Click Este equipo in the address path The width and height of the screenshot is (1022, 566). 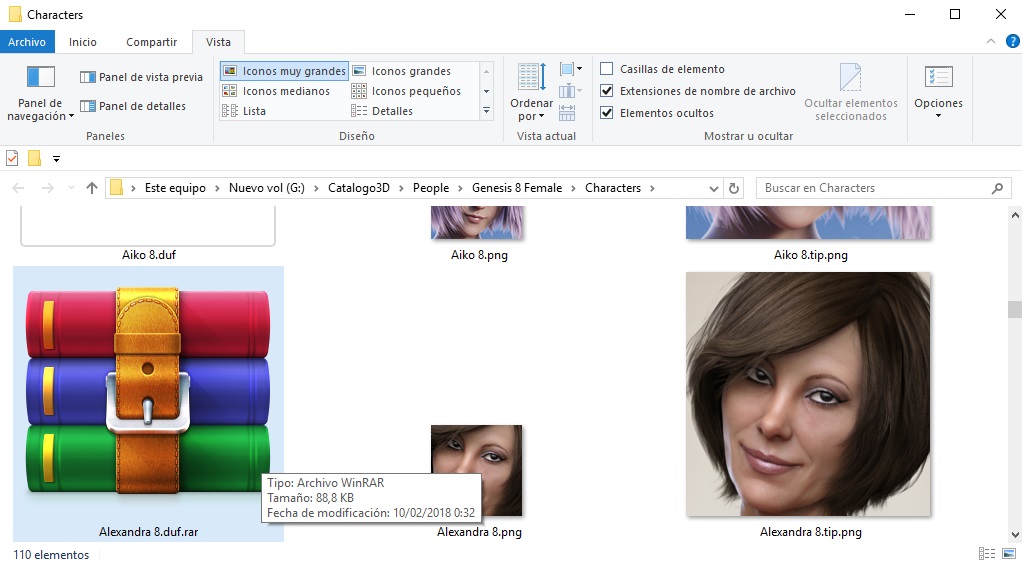coord(175,188)
